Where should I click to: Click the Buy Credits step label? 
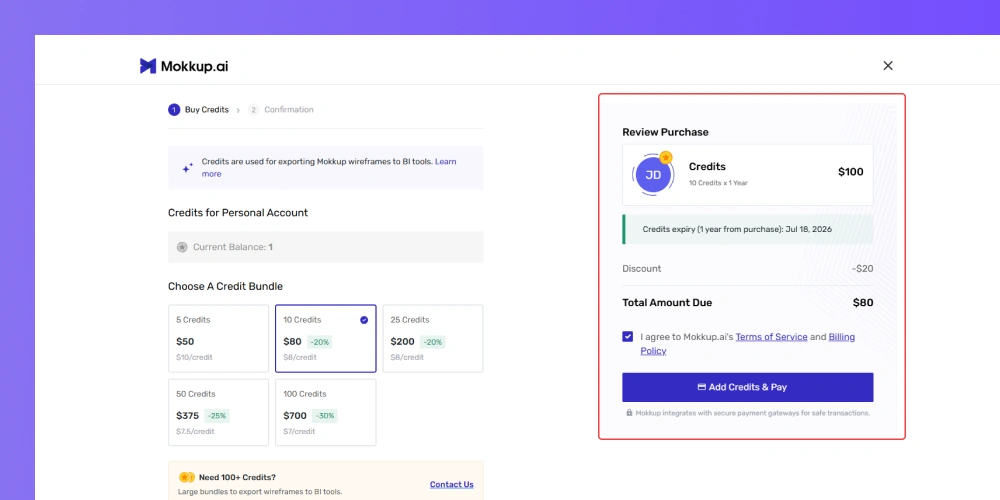tap(207, 110)
